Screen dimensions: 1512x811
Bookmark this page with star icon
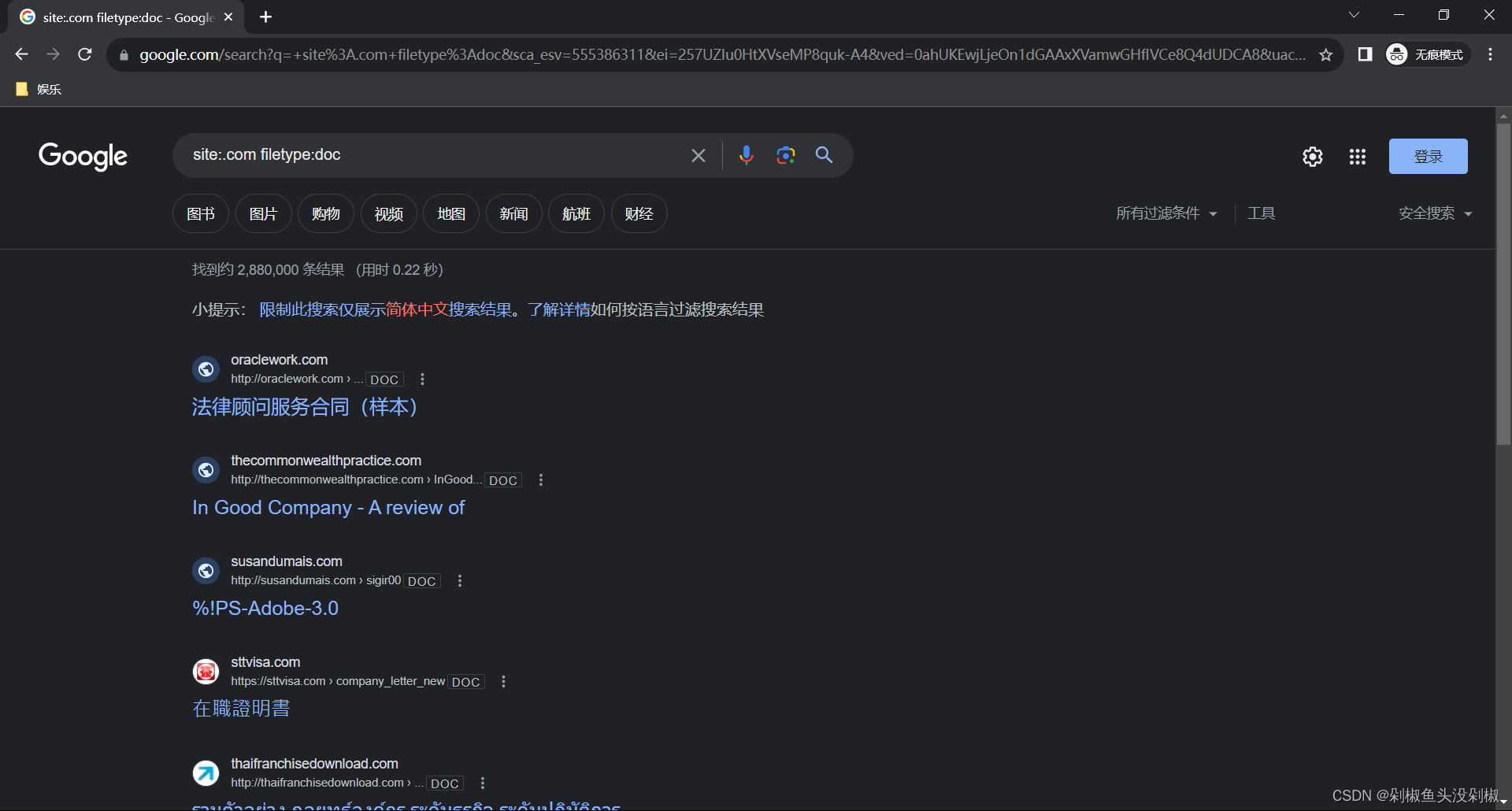click(1326, 54)
